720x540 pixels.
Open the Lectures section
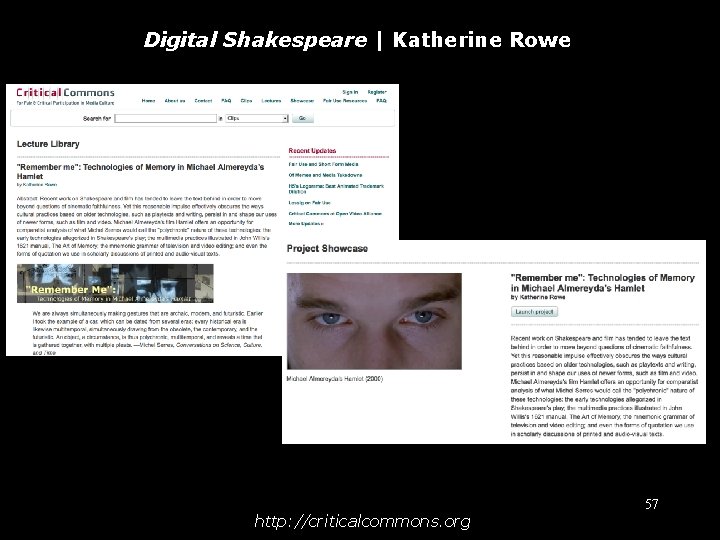click(x=271, y=101)
